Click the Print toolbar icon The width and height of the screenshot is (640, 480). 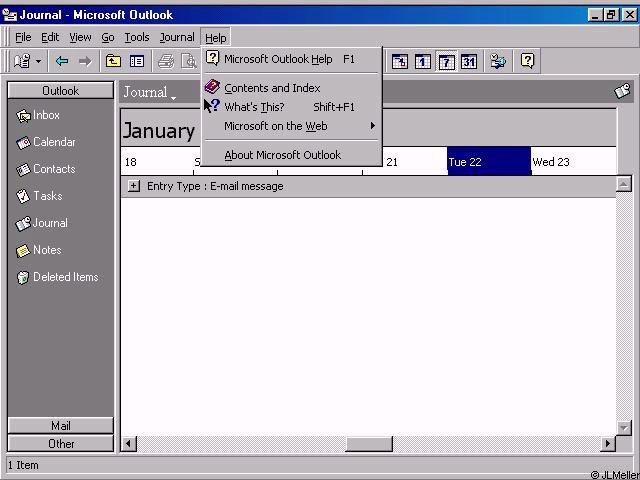tap(166, 61)
